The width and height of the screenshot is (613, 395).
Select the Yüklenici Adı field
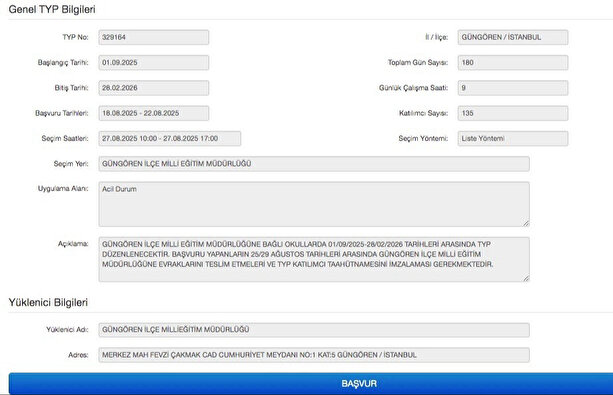[x=314, y=330]
